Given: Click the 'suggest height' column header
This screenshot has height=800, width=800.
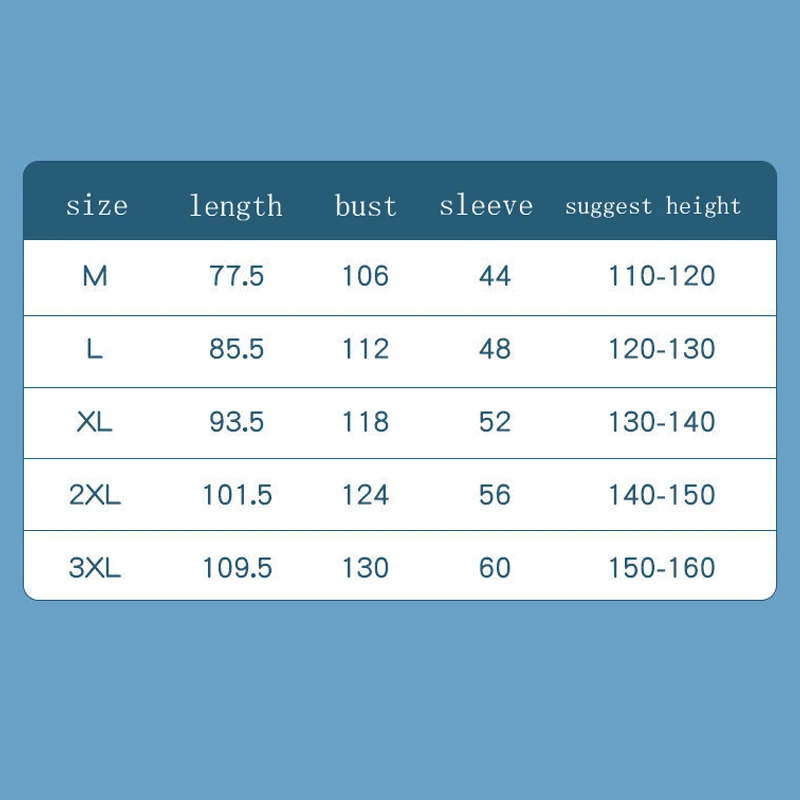Looking at the screenshot, I should point(653,206).
